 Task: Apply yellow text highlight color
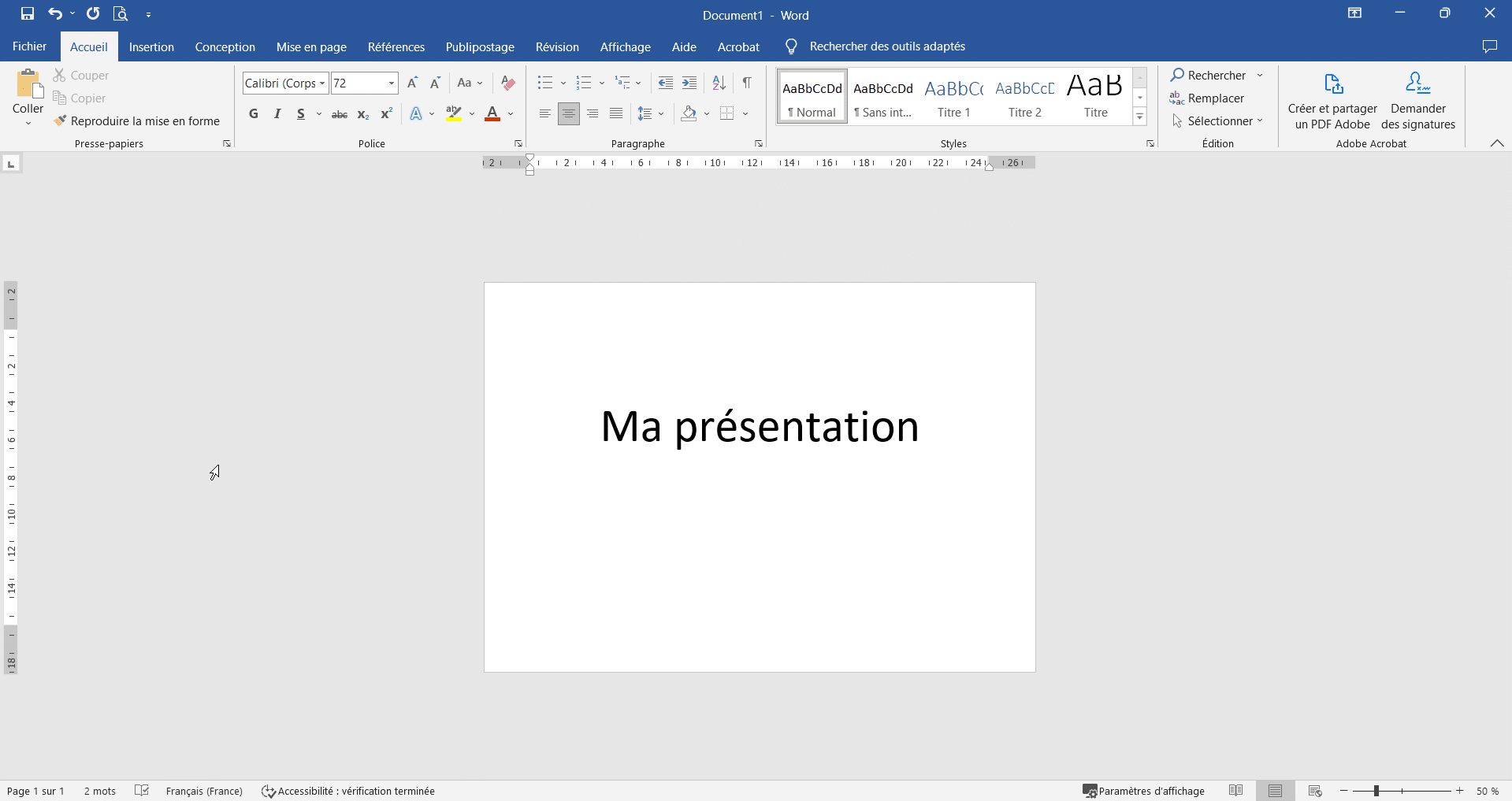454,114
